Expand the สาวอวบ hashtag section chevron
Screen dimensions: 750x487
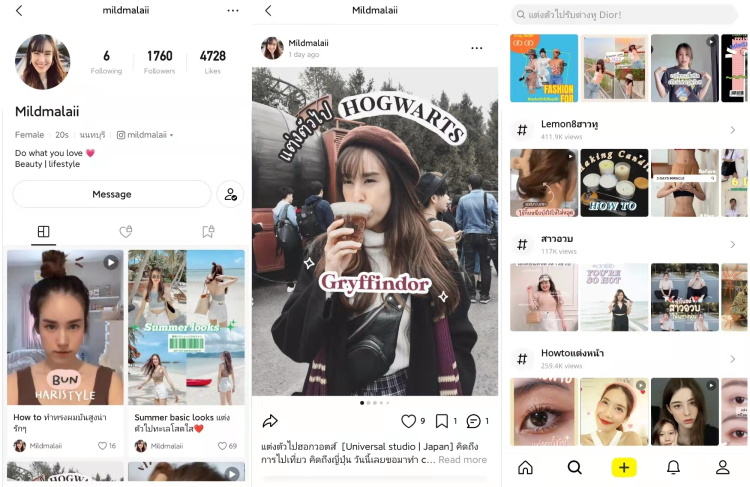732,244
